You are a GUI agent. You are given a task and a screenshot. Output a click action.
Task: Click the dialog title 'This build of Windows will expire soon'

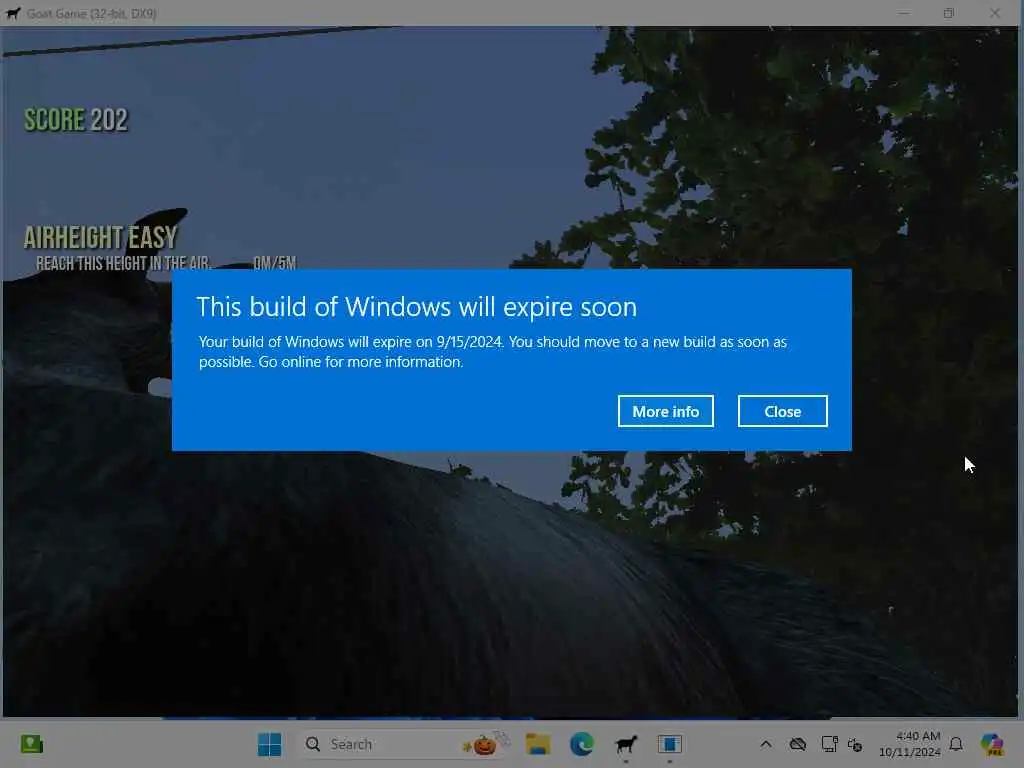417,307
